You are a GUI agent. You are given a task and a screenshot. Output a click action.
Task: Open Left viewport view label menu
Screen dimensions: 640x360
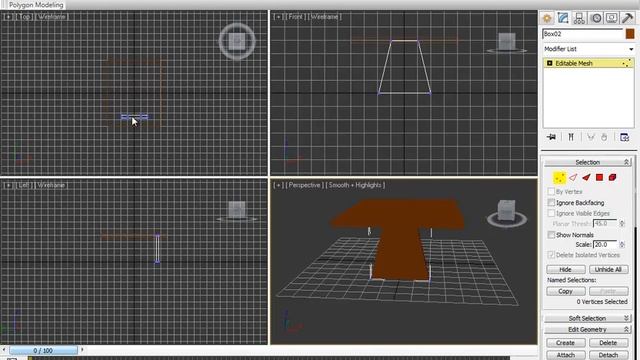point(24,185)
